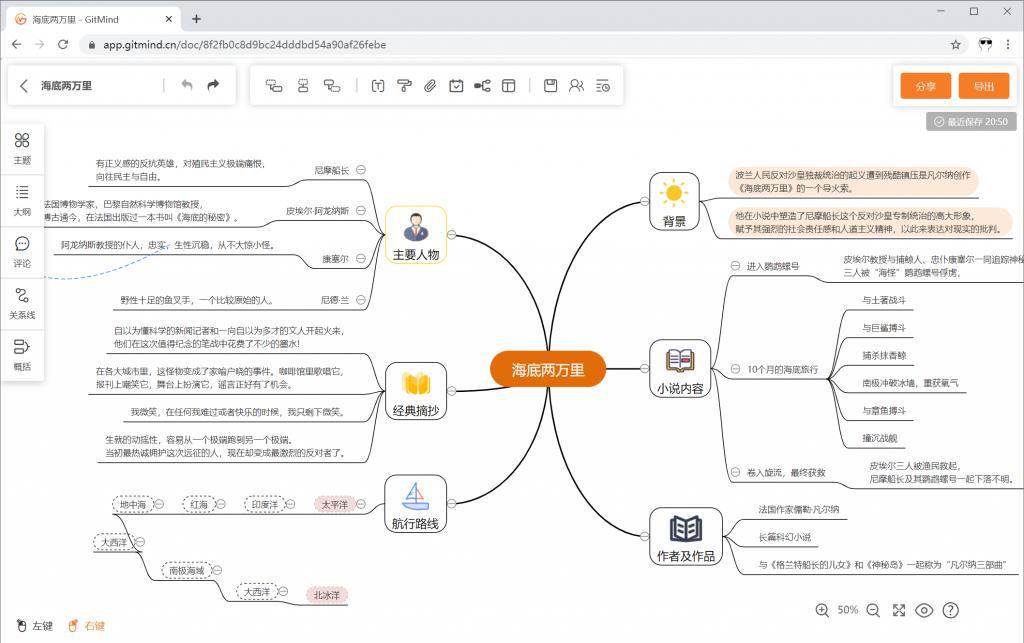The width and height of the screenshot is (1024, 643).
Task: Collapse the 10个月的海底旅行 subtopic
Action: pos(736,369)
